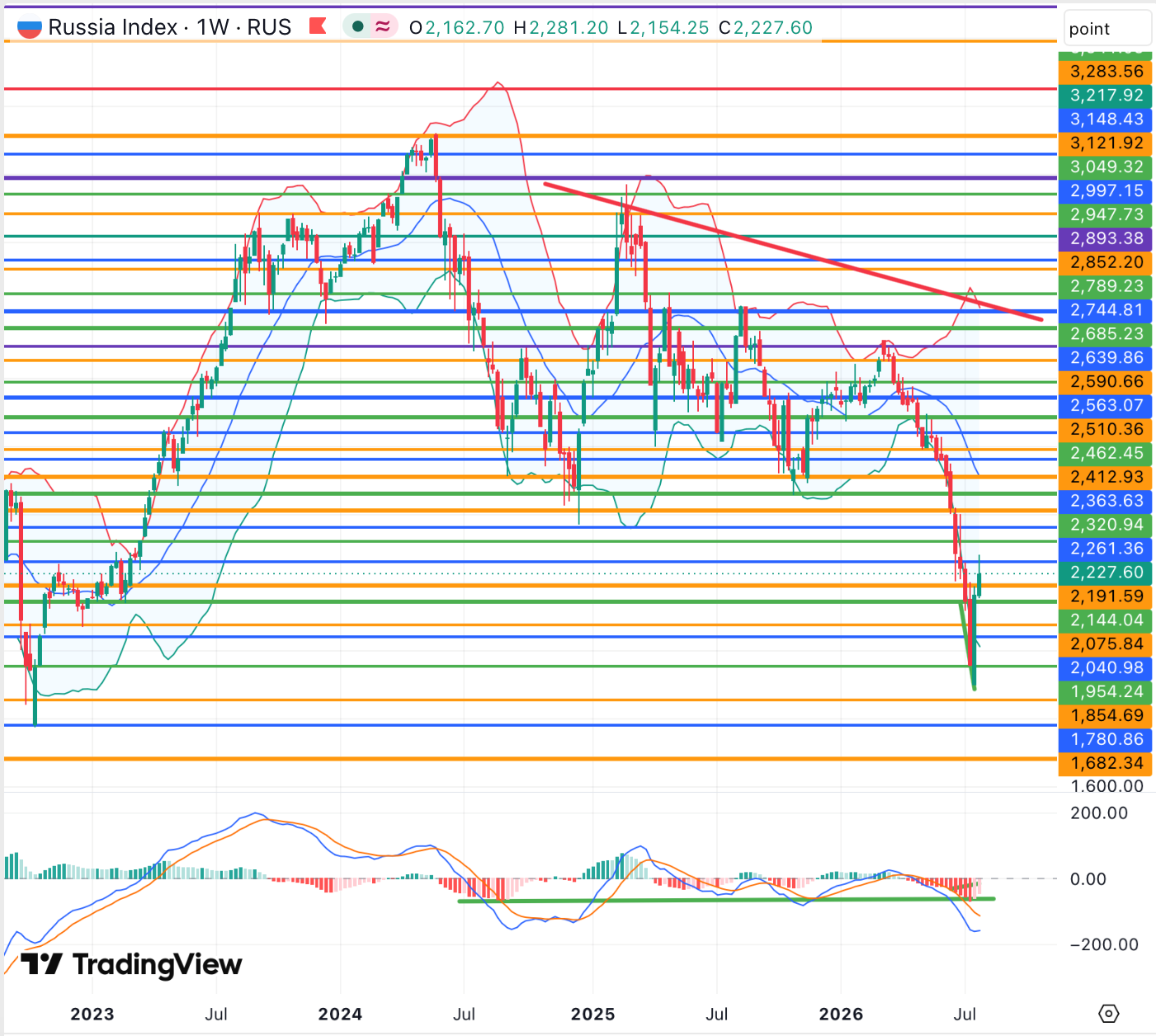Click the 2,639.86 price label
The height and width of the screenshot is (1036, 1156).
tap(1106, 358)
